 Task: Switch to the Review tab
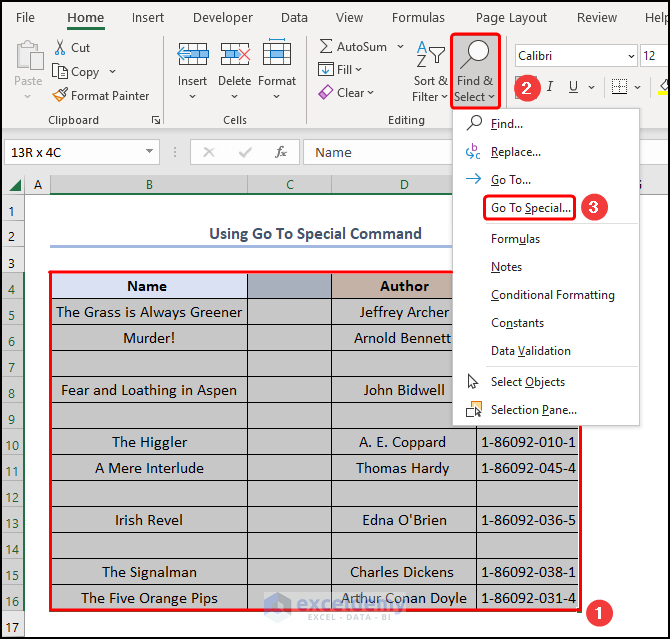597,18
